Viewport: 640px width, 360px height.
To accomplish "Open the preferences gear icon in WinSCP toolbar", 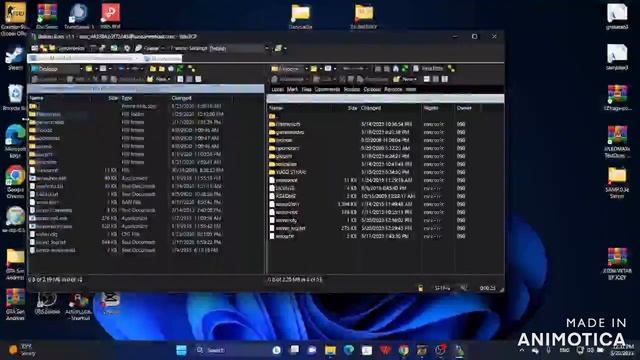I will point(127,48).
